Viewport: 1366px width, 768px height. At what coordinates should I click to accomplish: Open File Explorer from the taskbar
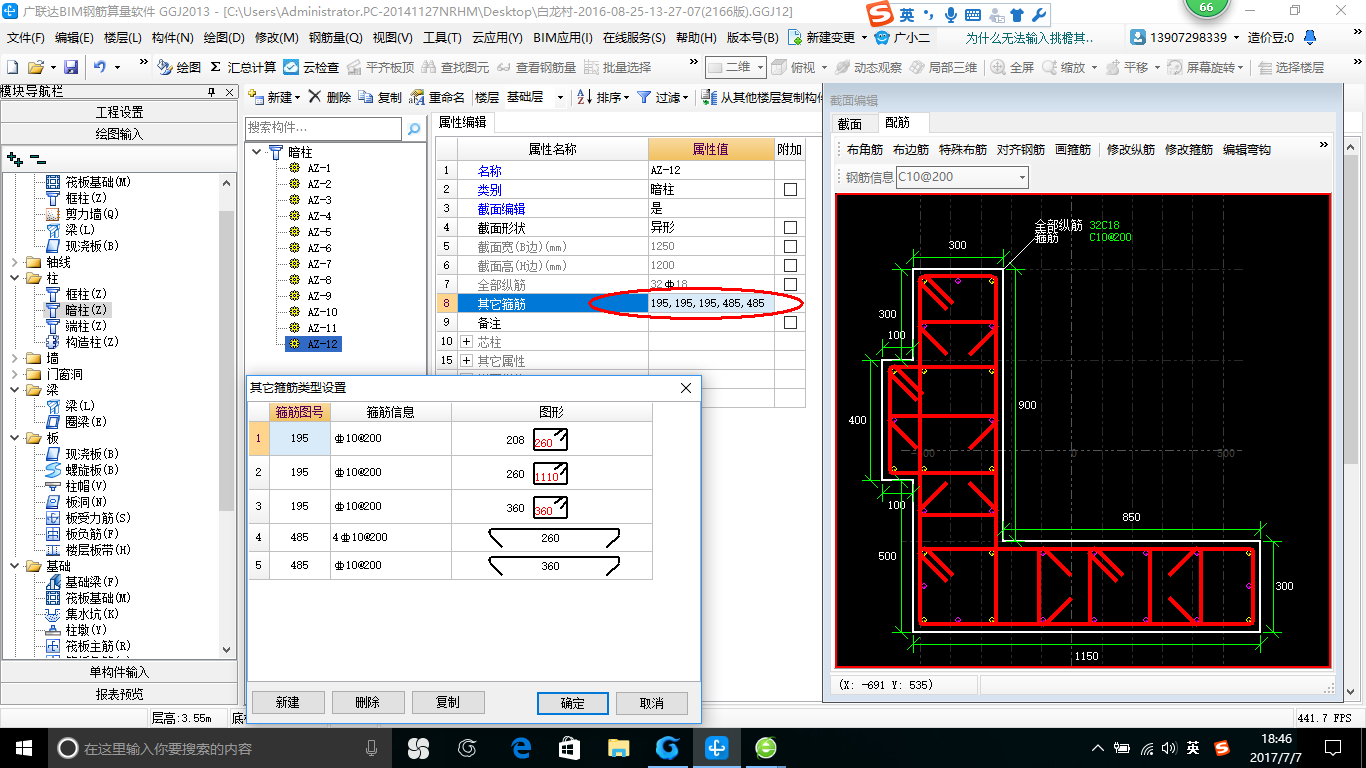click(x=619, y=748)
